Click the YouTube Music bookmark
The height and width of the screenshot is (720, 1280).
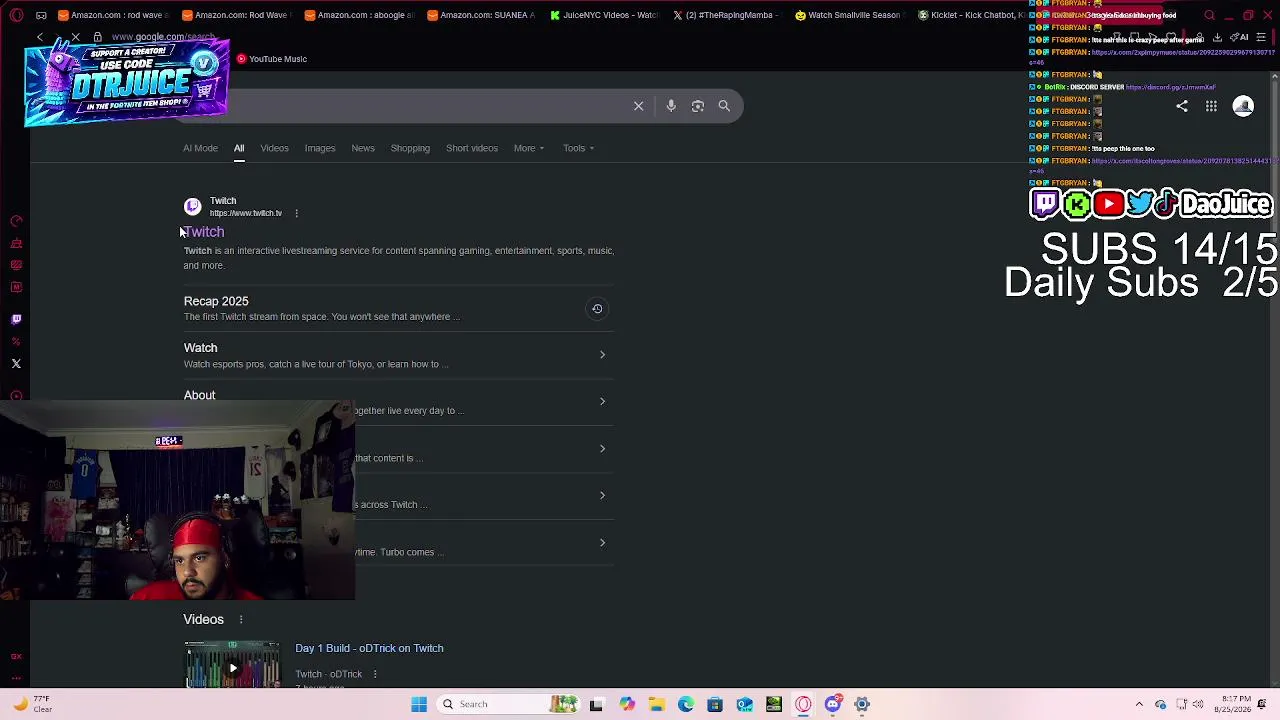click(271, 59)
